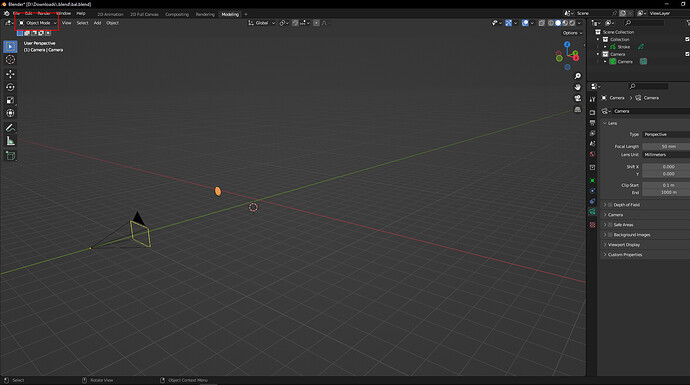This screenshot has height=385, width=690.
Task: Select the Add Cube tool
Action: [x=10, y=156]
